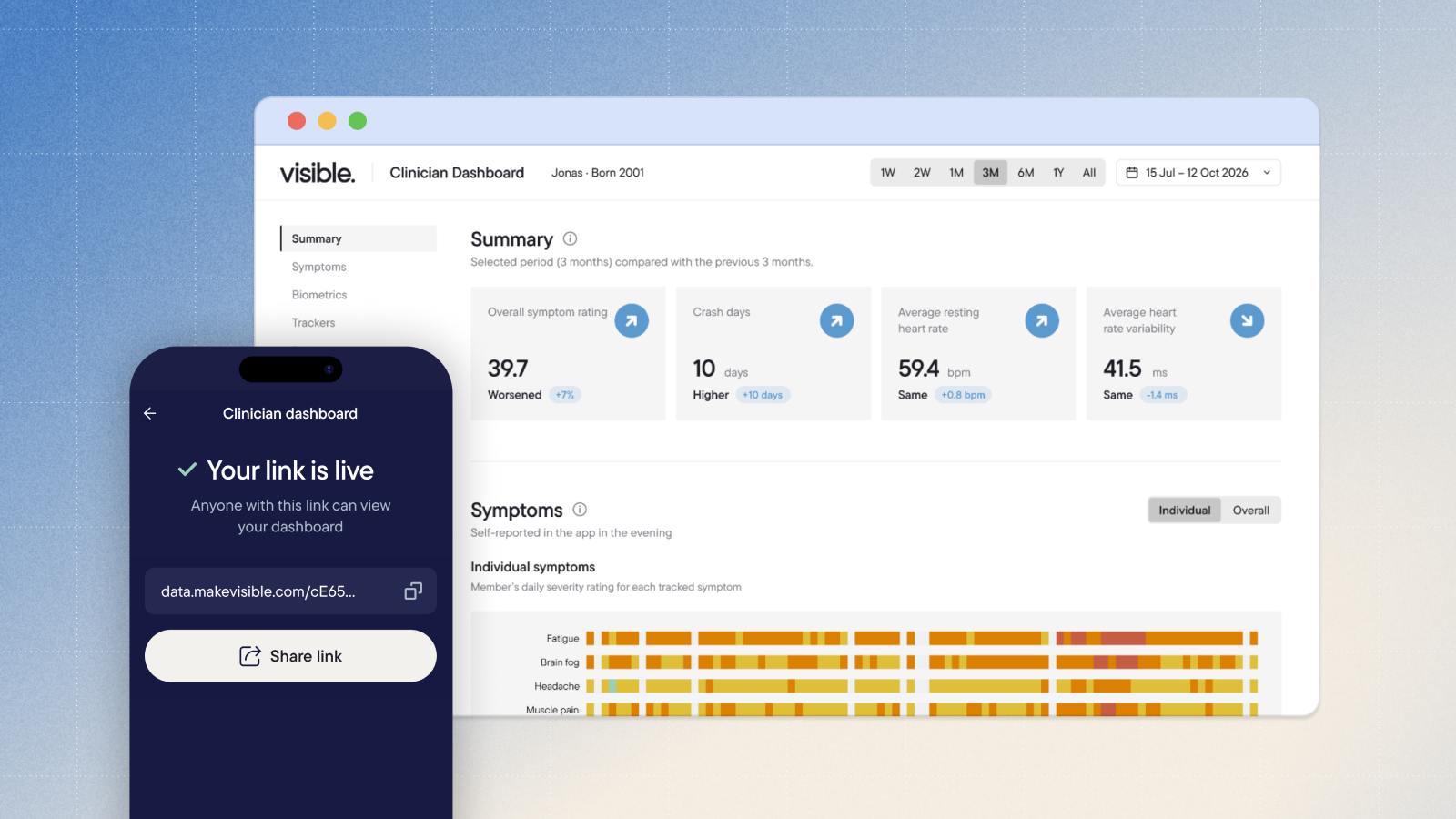1456x819 pixels.
Task: Switch symptoms view to Individual
Action: tap(1184, 511)
